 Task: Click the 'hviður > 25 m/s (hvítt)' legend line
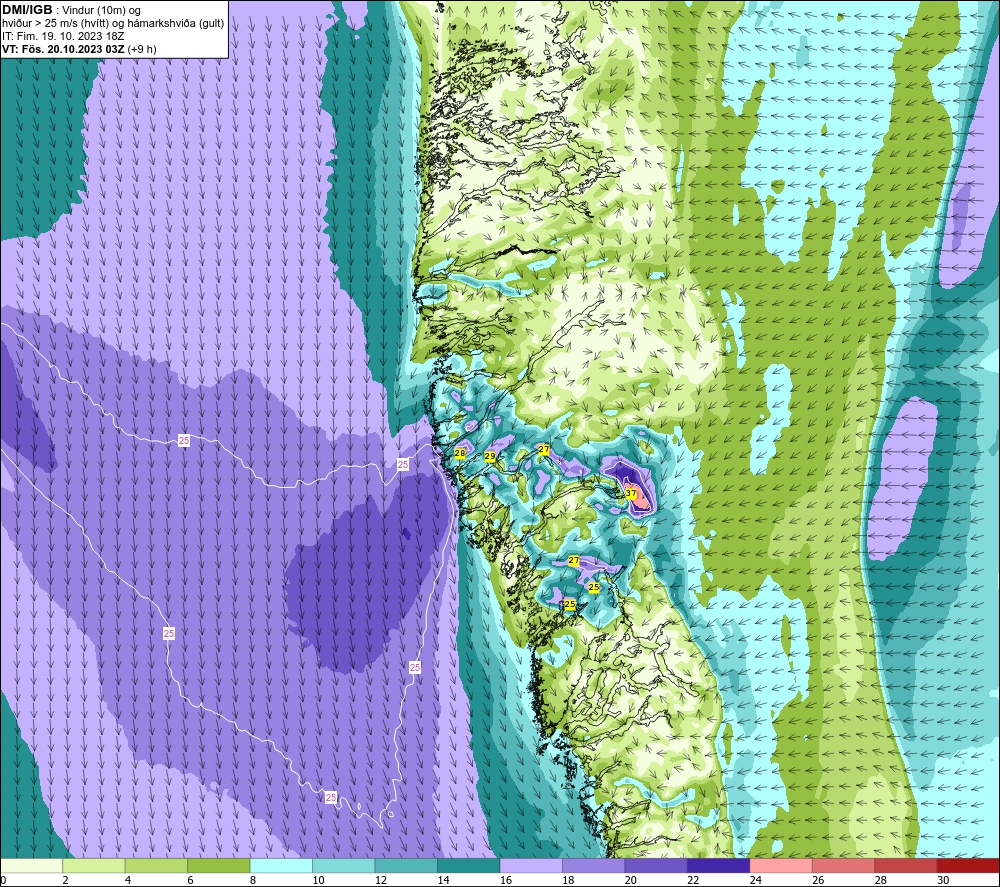click(54, 24)
